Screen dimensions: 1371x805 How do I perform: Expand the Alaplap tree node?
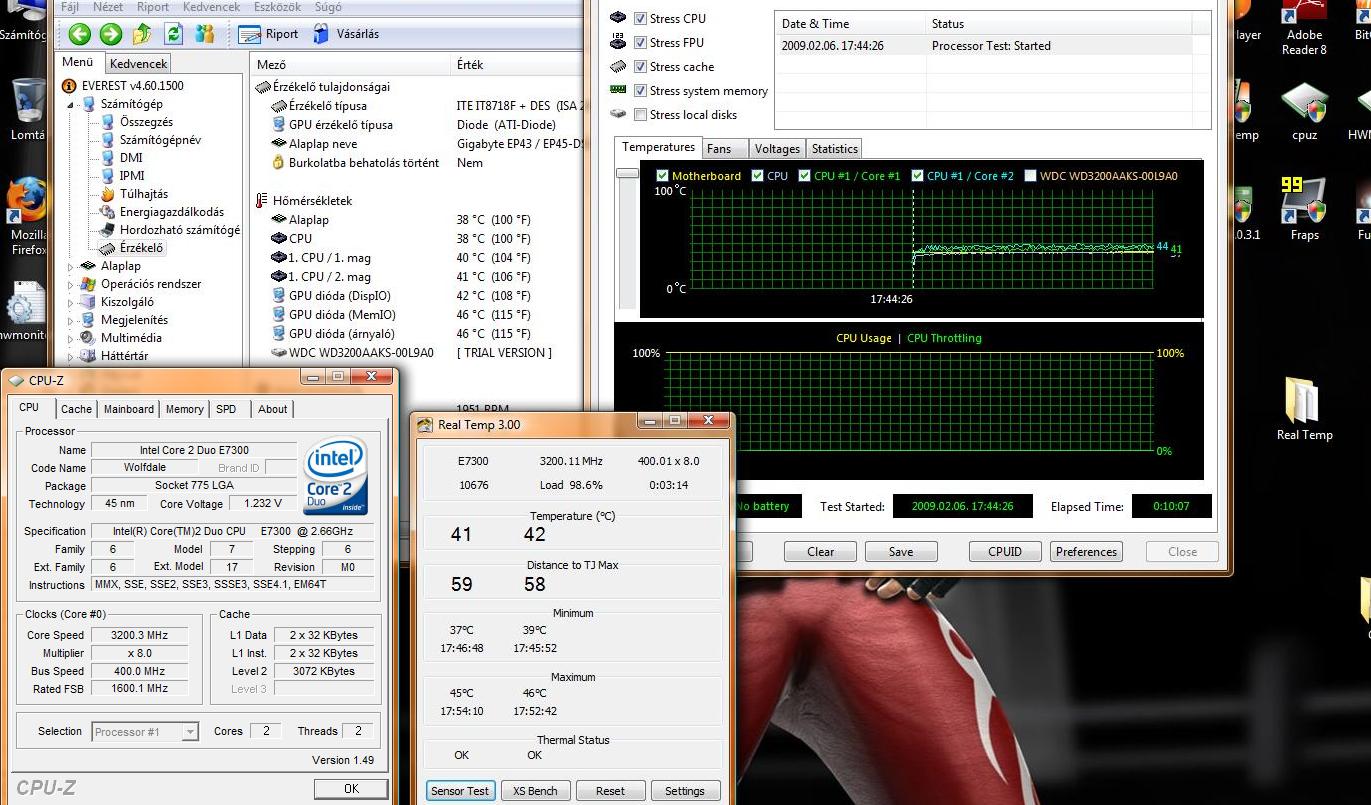[71, 267]
